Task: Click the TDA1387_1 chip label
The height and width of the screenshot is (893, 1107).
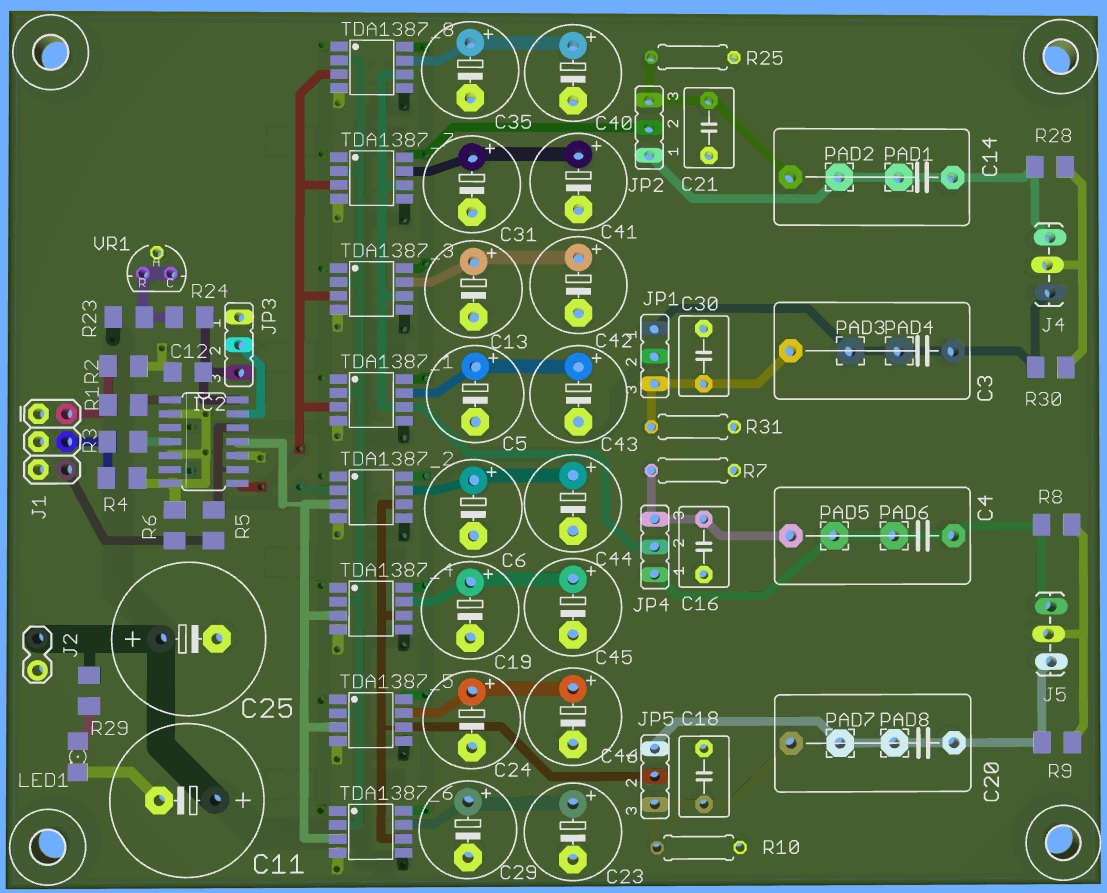Action: (x=397, y=361)
